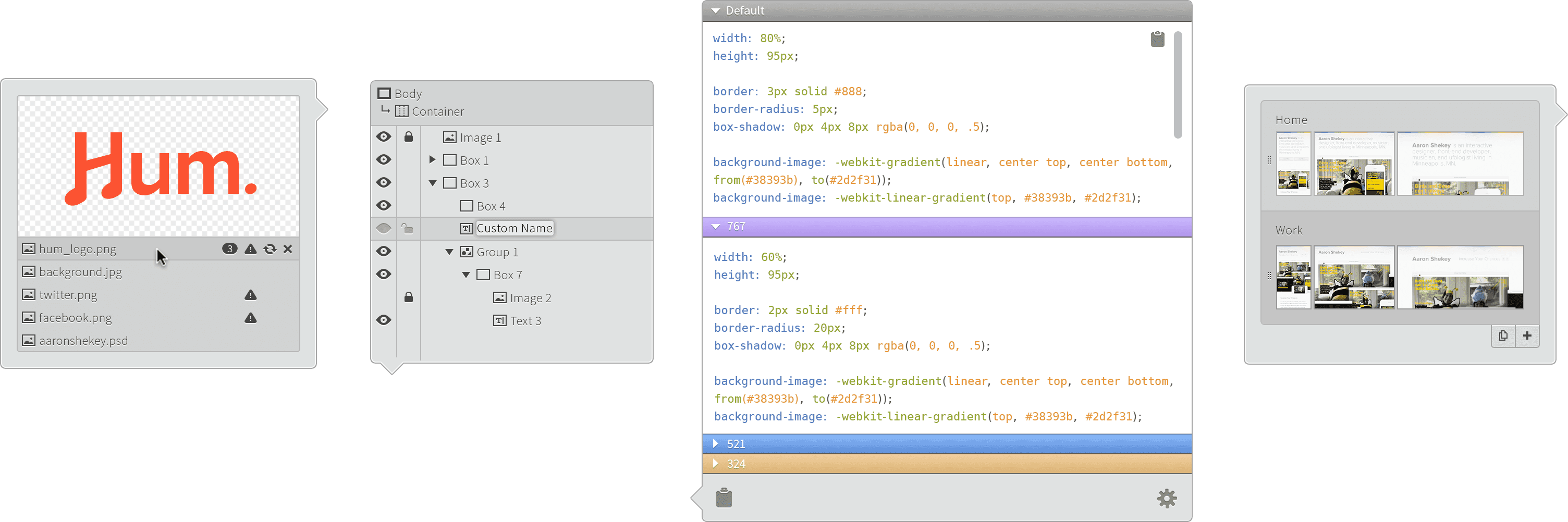
Task: Show the hidden Custom Name layer
Action: (384, 228)
